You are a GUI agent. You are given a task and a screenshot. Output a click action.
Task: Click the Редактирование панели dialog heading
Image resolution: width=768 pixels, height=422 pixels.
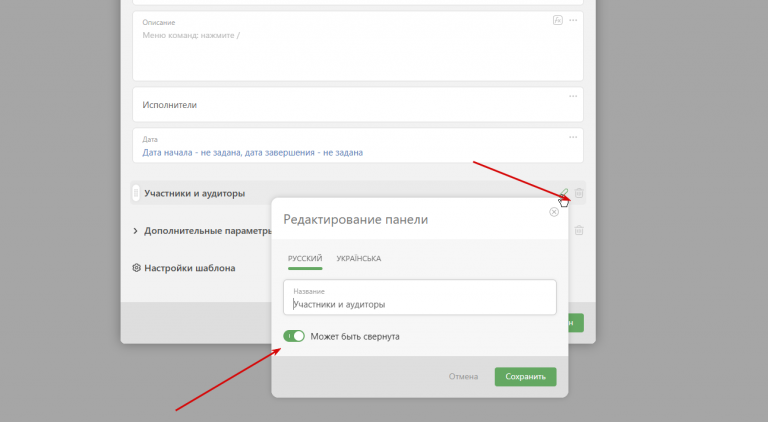click(x=356, y=219)
